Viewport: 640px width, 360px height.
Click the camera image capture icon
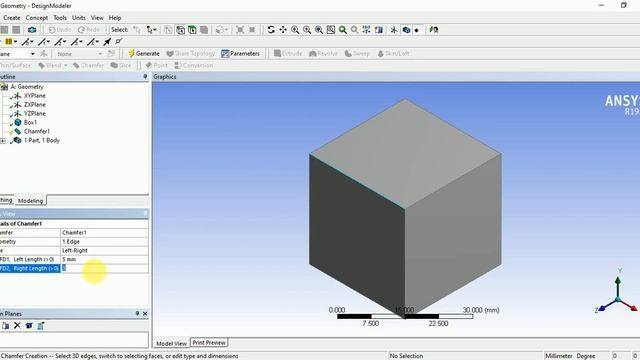[32, 30]
